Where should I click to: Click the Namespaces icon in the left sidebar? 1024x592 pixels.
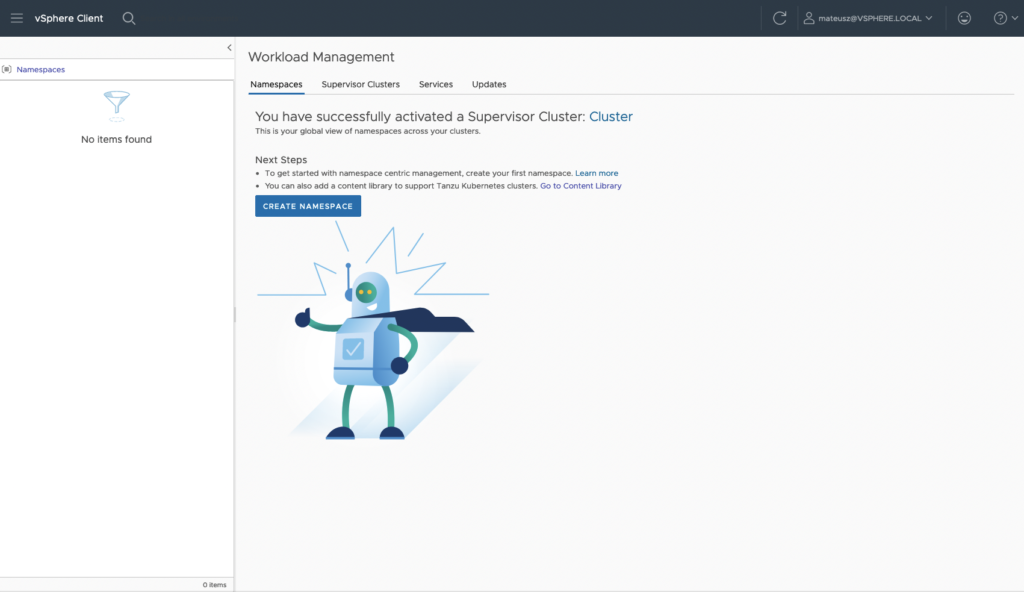pos(8,69)
